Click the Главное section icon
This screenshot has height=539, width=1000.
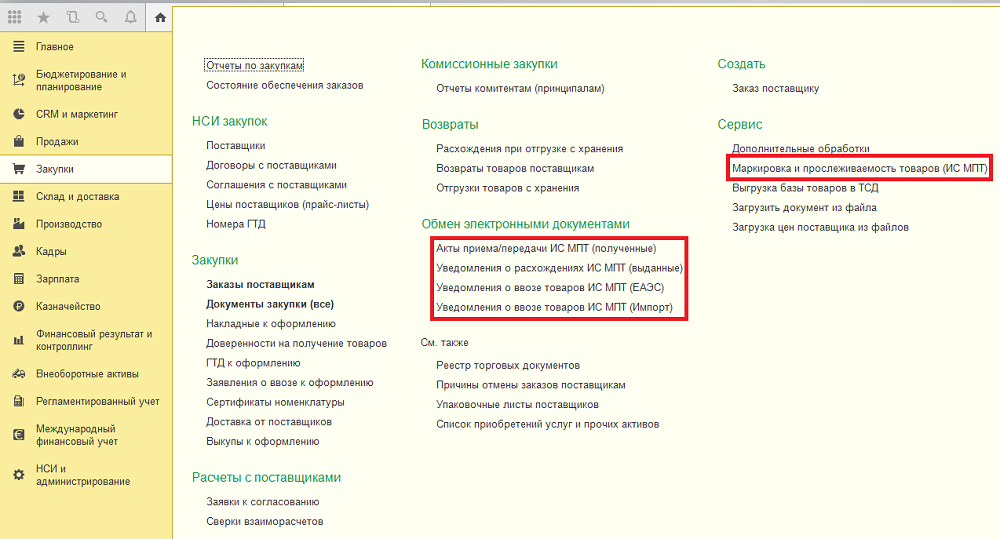tap(18, 47)
